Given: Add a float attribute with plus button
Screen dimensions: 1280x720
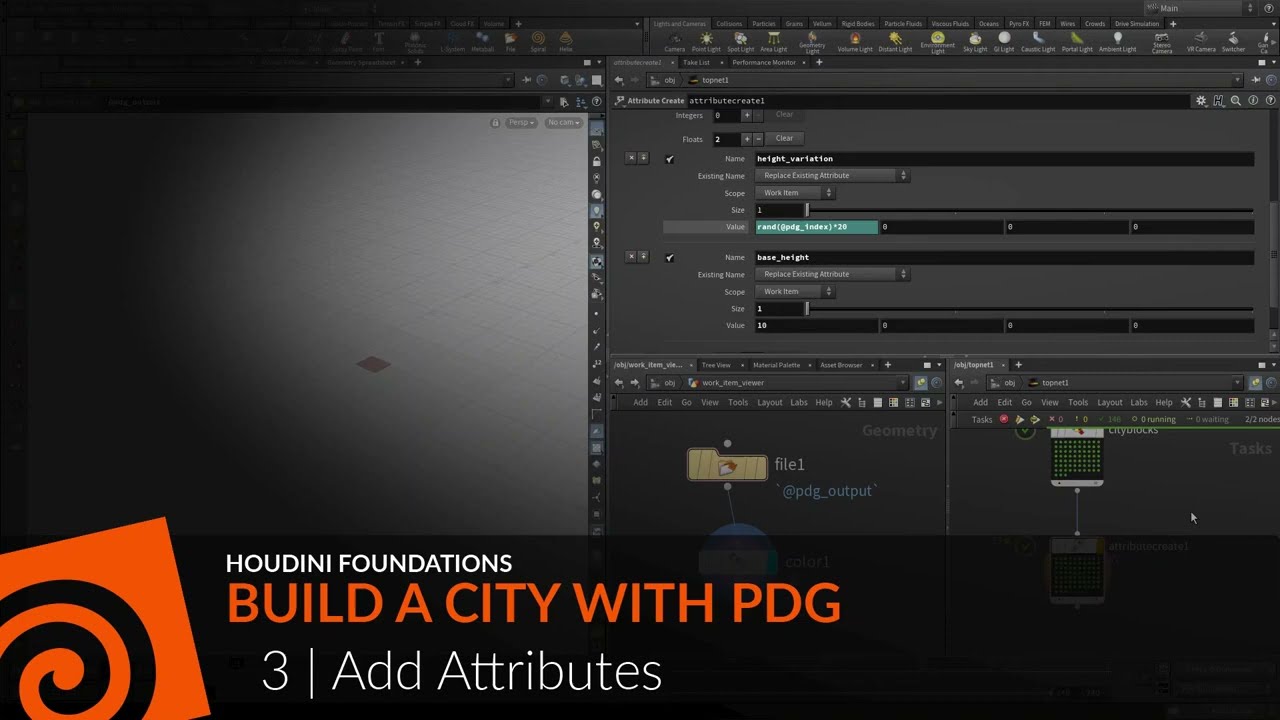Looking at the screenshot, I should click(x=746, y=139).
